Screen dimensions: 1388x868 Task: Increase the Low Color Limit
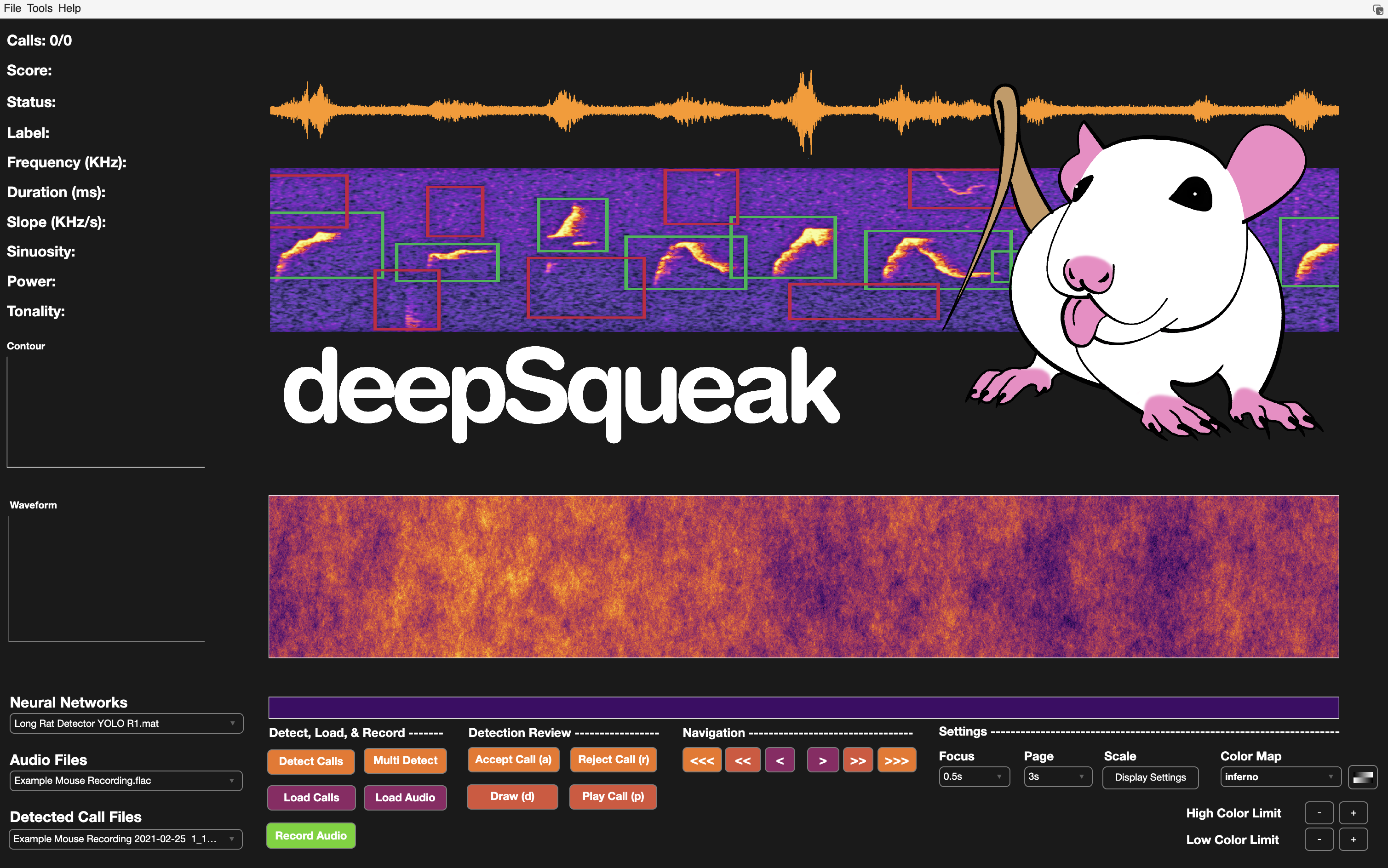coord(1354,839)
